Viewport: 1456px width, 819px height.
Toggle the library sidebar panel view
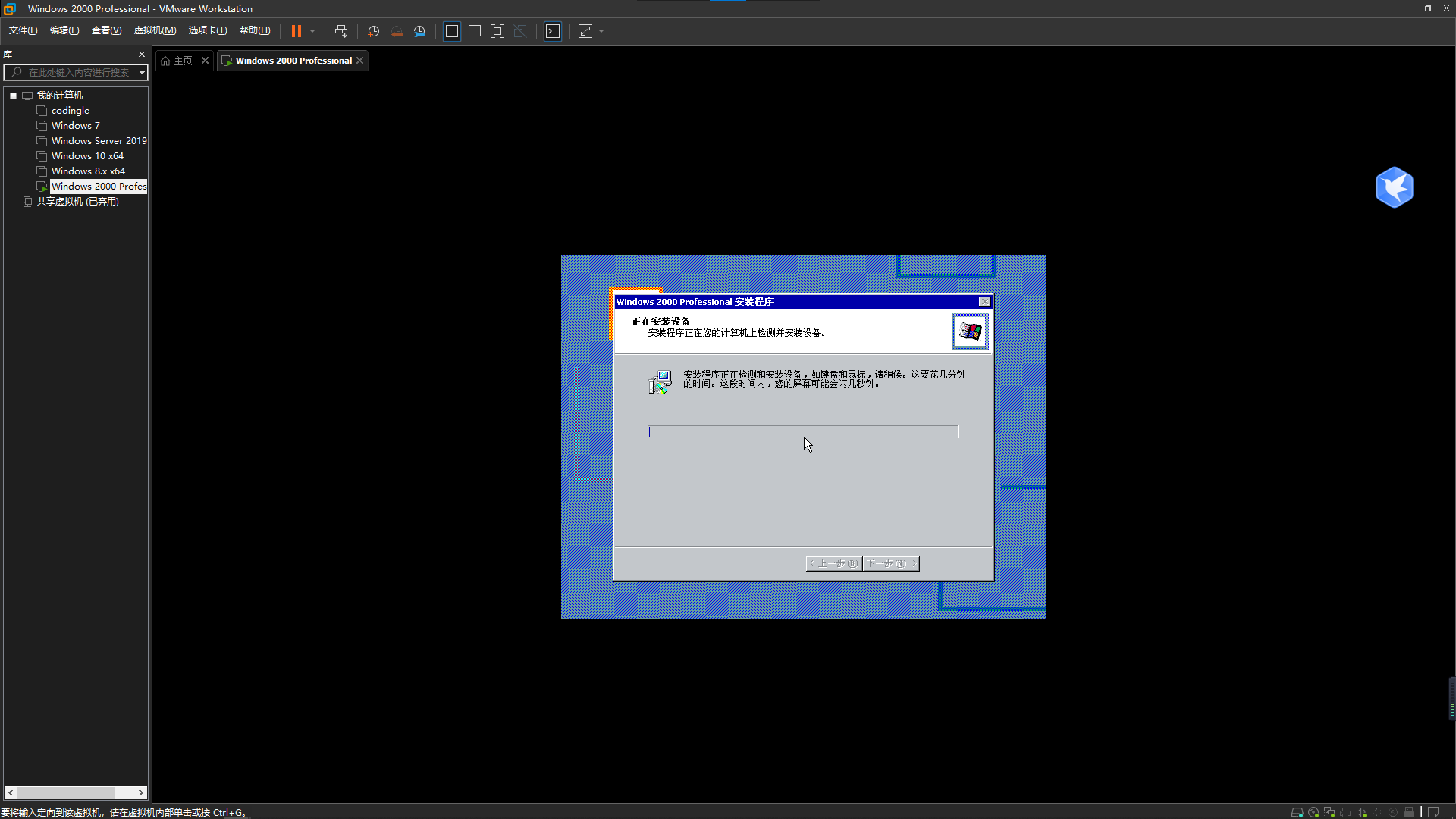[452, 31]
